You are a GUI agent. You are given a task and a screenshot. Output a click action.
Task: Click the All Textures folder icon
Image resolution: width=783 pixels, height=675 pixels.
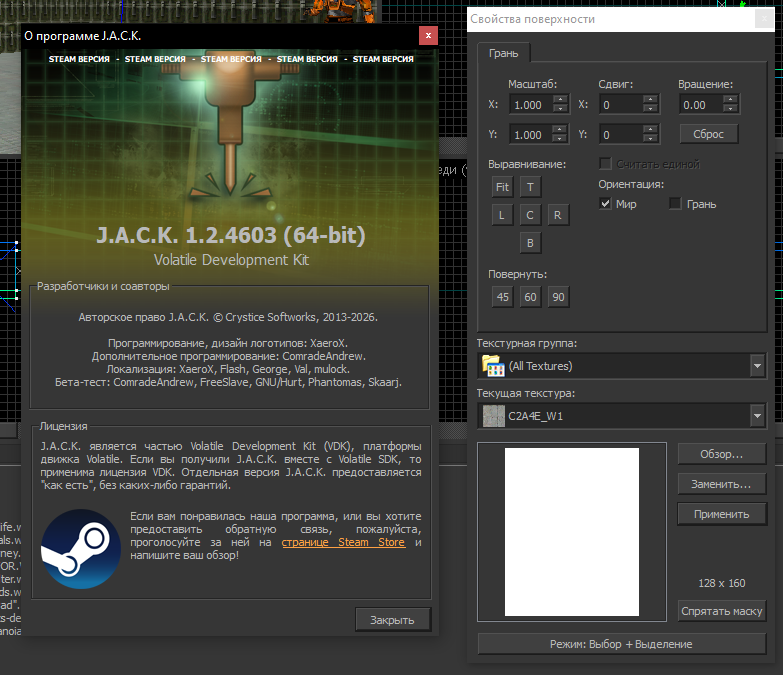[493, 366]
